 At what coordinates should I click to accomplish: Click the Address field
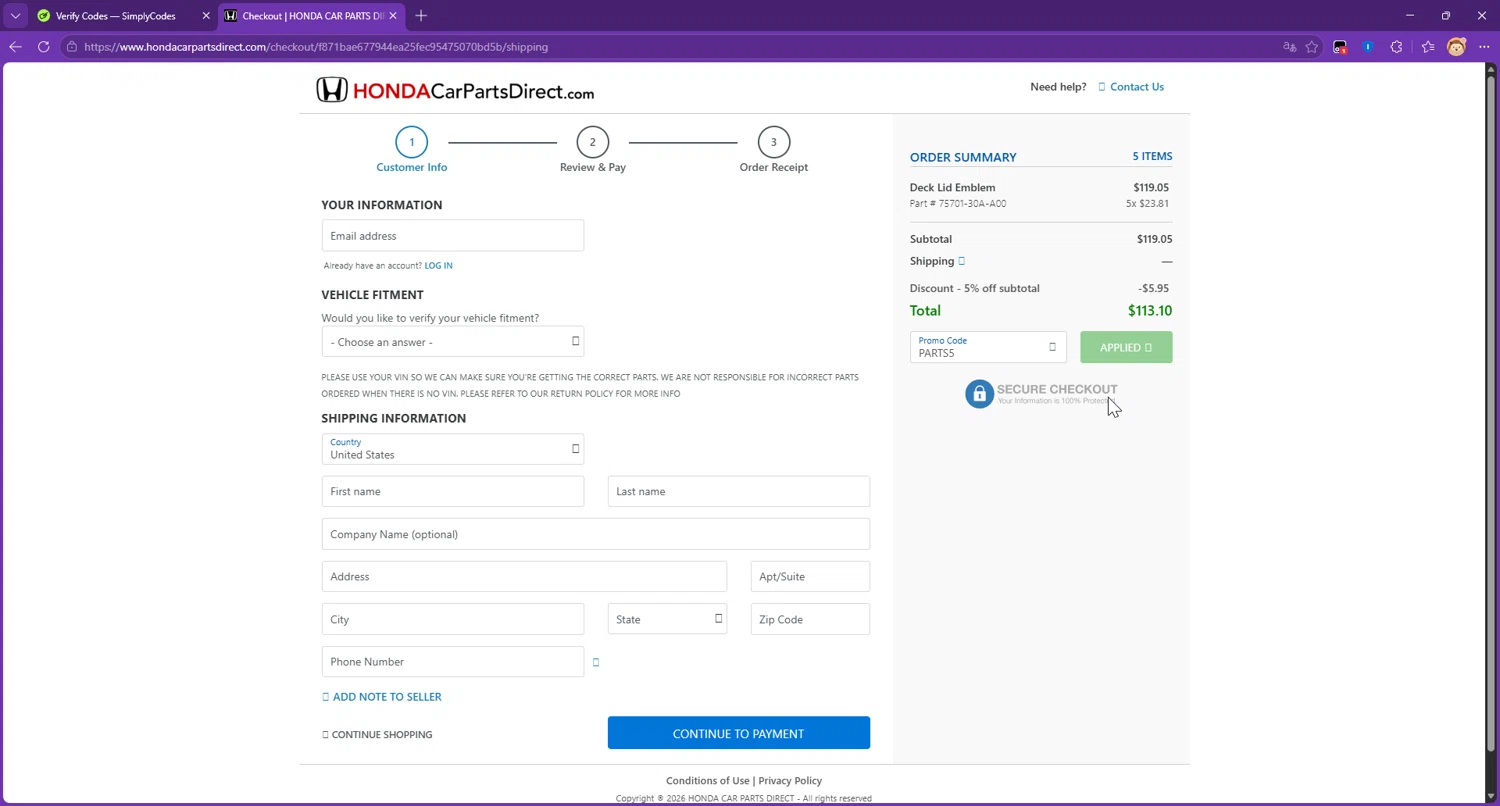pyautogui.click(x=524, y=576)
